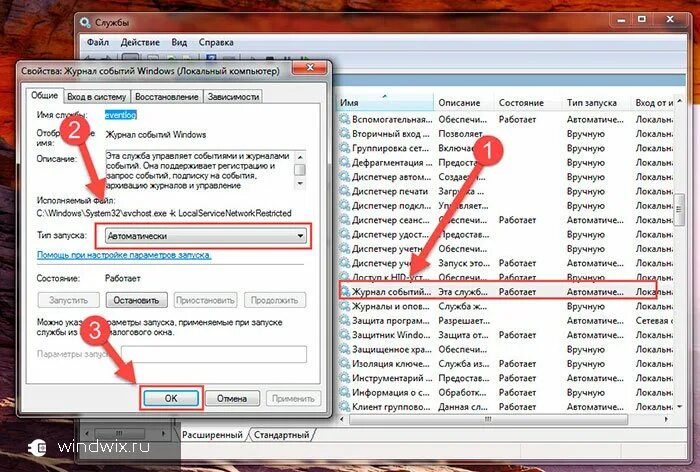Open the Тип запуска dropdown

[206, 236]
